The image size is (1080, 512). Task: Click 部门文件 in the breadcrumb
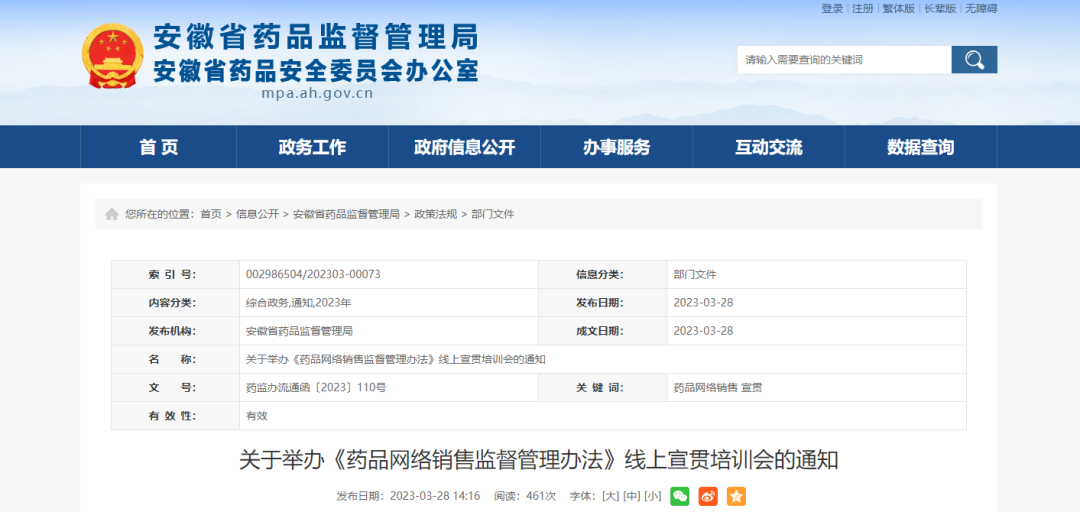(493, 214)
